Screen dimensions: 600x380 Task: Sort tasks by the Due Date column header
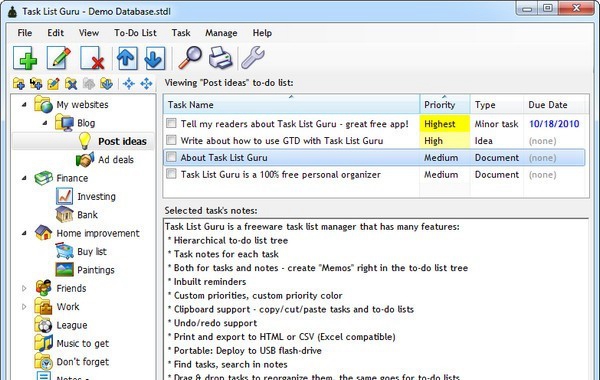554,104
